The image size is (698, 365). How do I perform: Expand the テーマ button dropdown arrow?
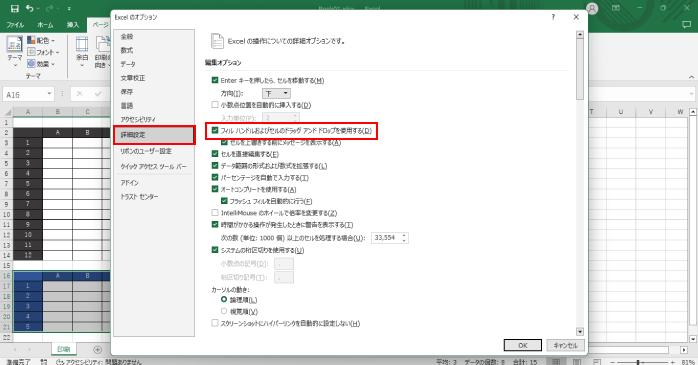point(15,65)
